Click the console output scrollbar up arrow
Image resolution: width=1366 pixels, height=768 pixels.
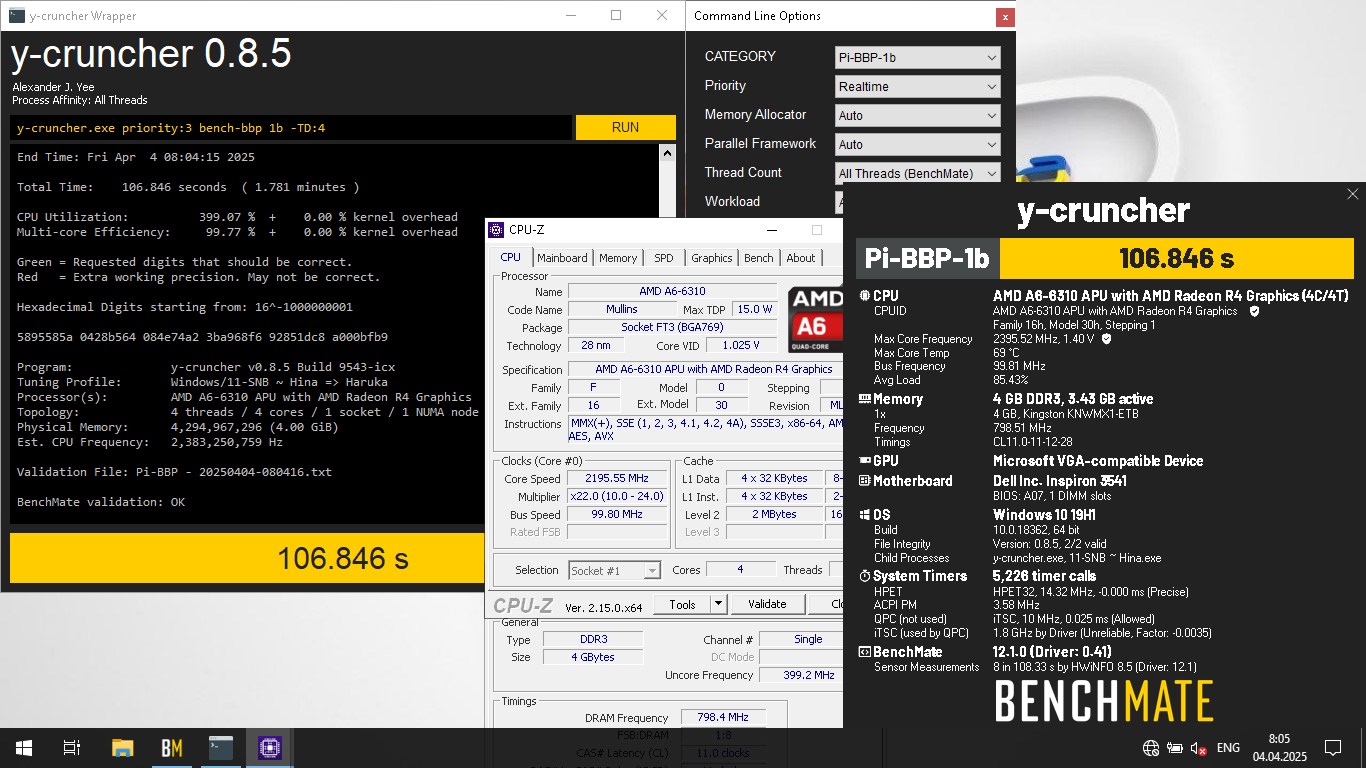click(x=667, y=153)
